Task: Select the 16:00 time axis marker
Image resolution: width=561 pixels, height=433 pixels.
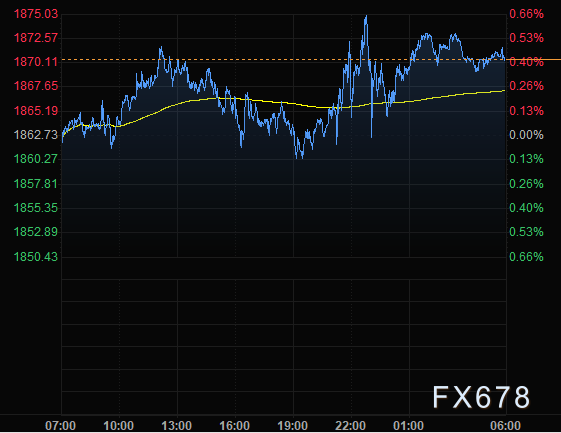Action: pos(234,425)
